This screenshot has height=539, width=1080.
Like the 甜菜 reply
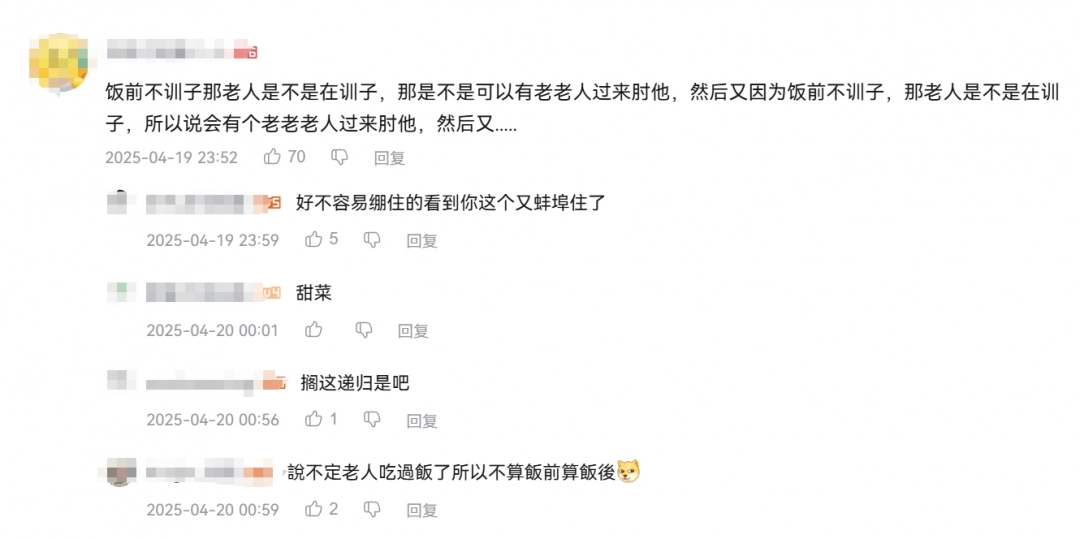pyautogui.click(x=314, y=330)
